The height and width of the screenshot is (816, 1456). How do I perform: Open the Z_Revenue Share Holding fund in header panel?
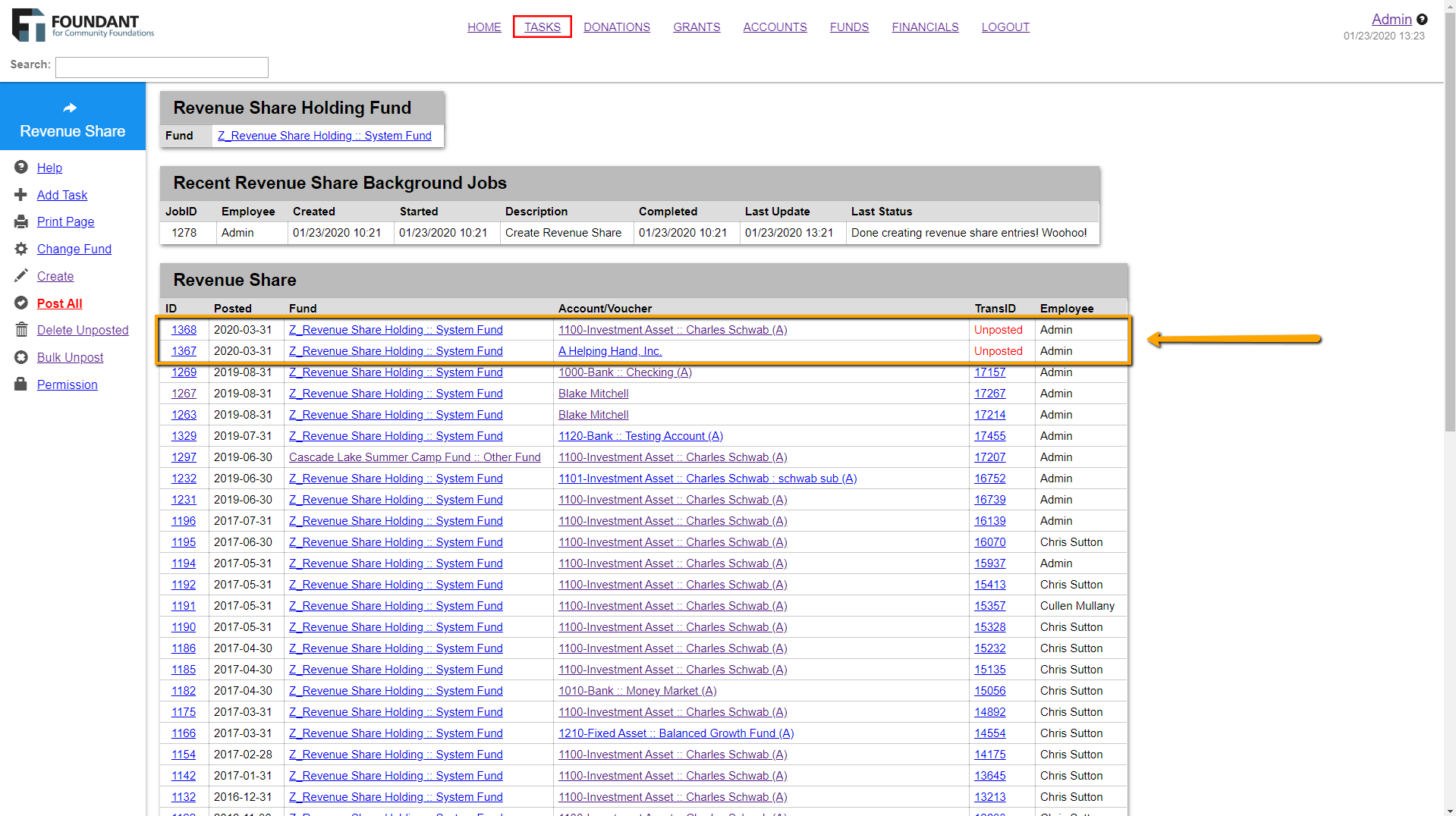[x=325, y=136]
